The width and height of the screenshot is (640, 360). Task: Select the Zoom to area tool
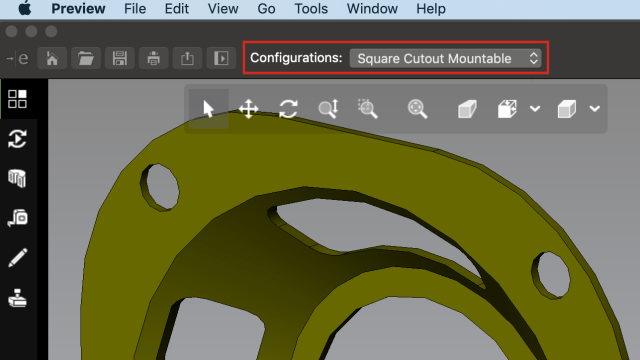[x=367, y=109]
